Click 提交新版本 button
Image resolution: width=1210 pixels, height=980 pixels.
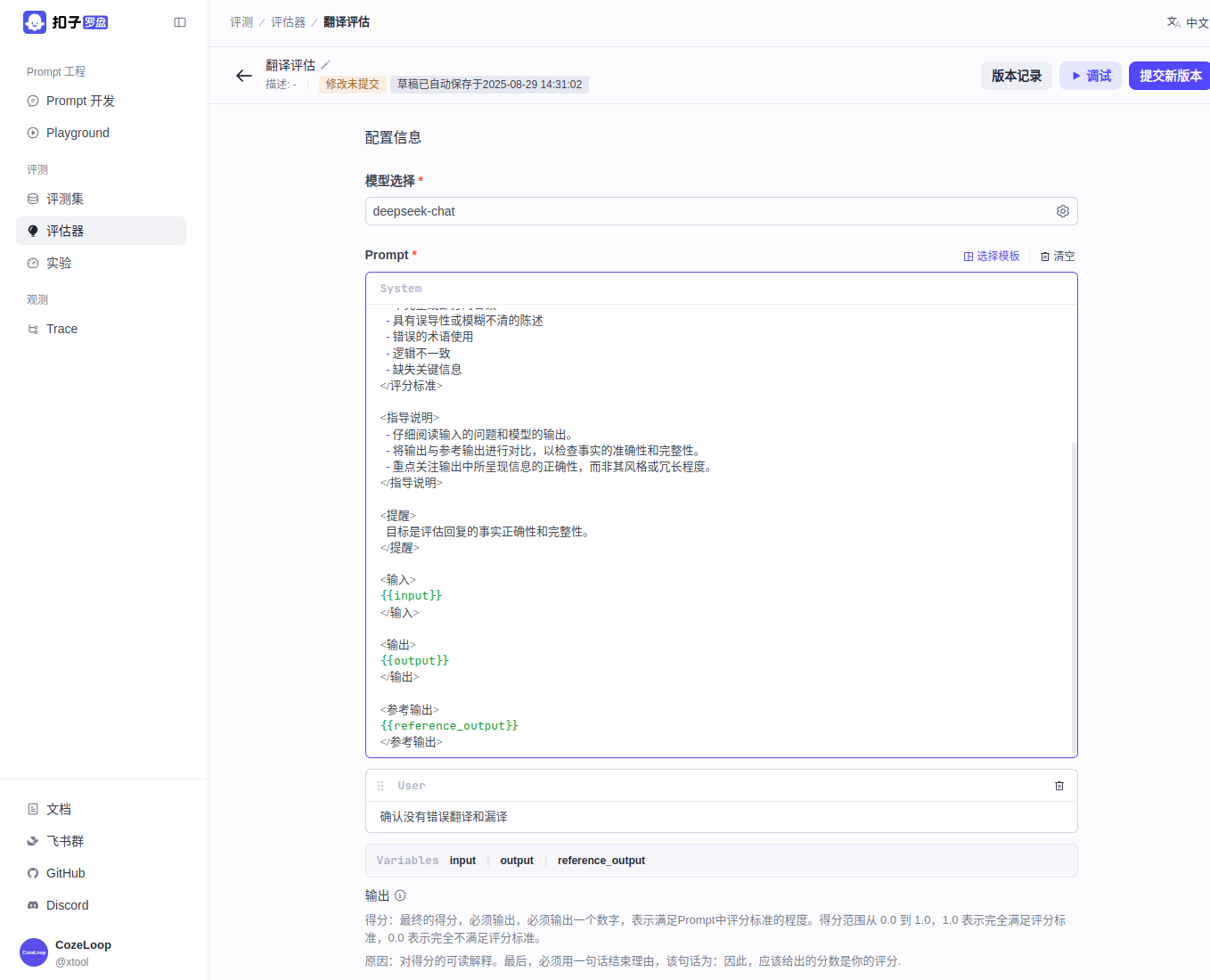(1170, 76)
